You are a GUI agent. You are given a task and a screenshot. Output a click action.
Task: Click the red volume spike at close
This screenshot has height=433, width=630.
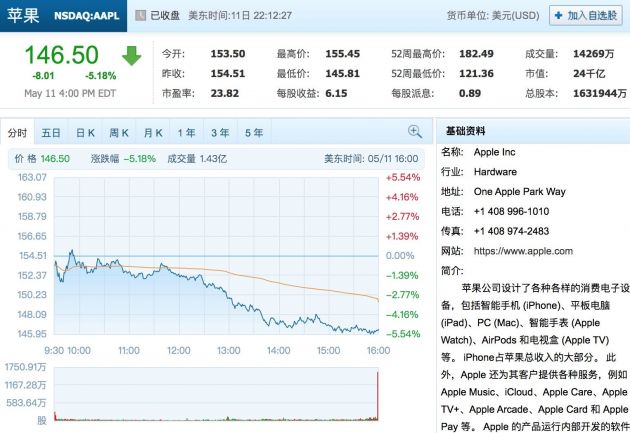tap(377, 395)
